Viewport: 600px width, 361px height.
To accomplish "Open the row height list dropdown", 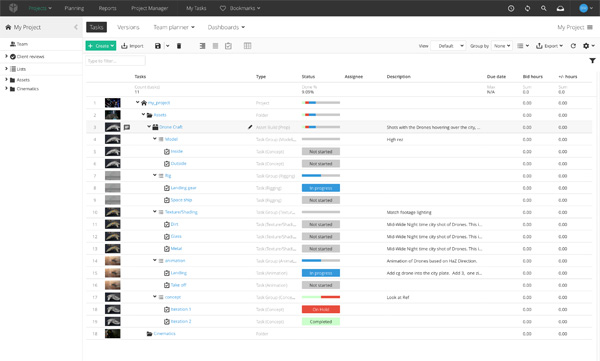I will click(523, 46).
